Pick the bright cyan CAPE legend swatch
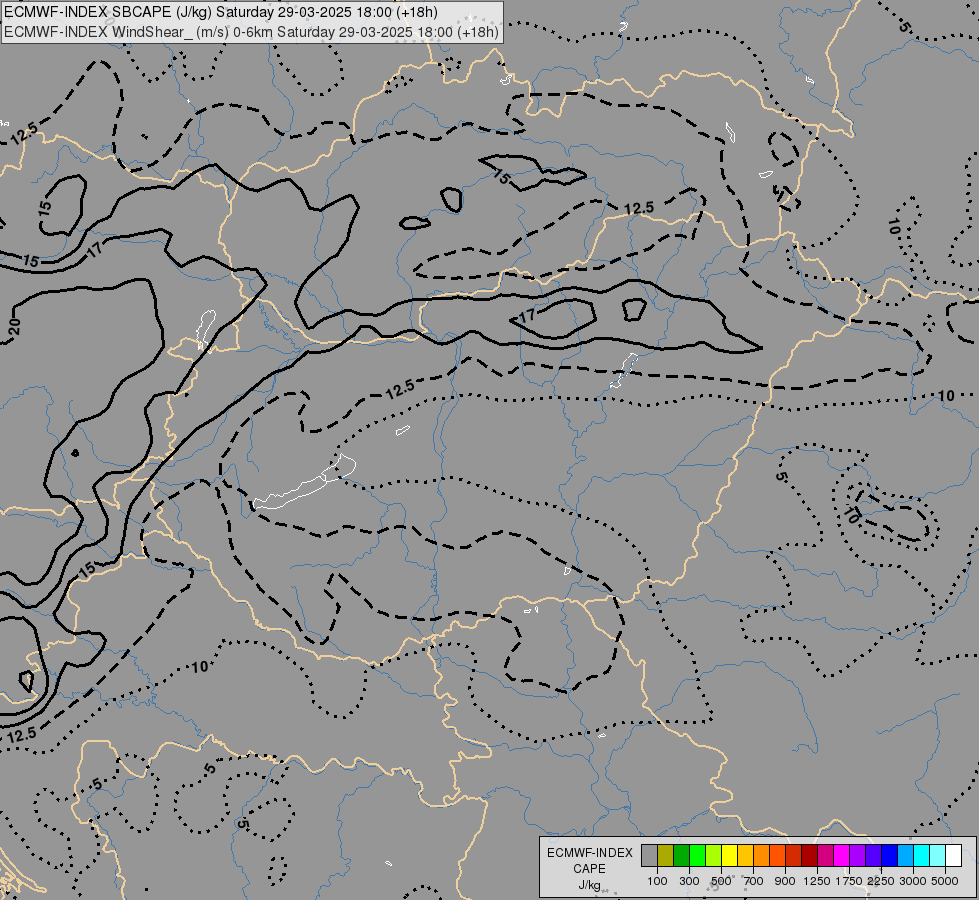This screenshot has height=900, width=979. click(922, 855)
